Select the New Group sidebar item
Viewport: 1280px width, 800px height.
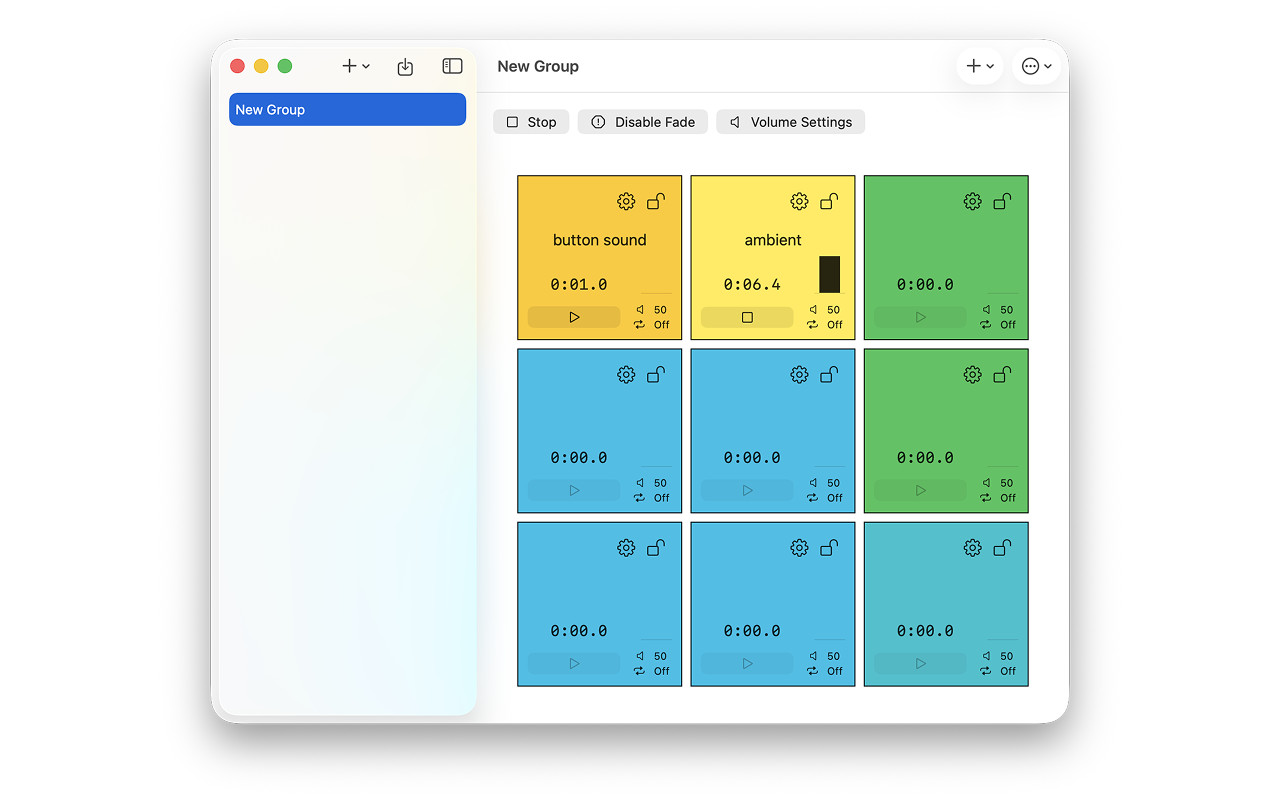click(x=347, y=110)
